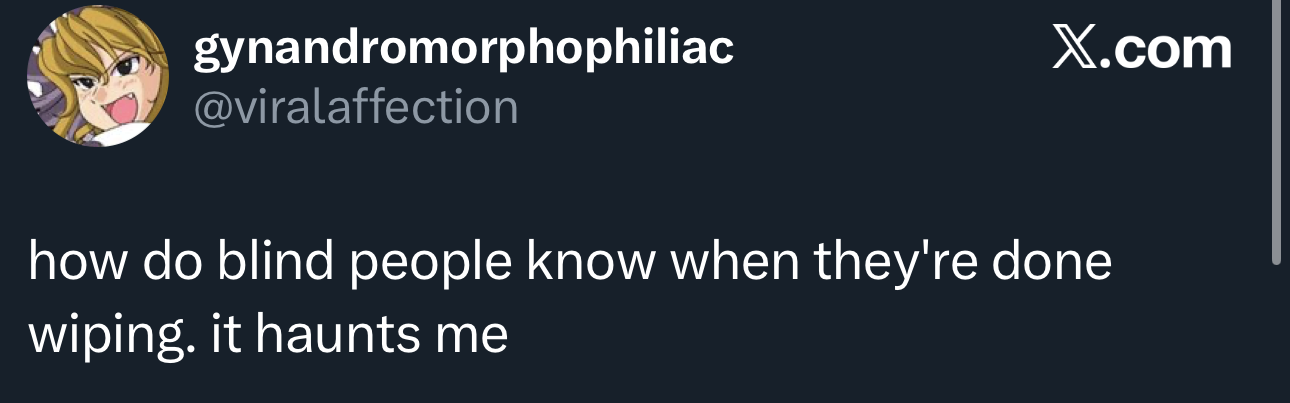Image resolution: width=1290 pixels, height=403 pixels.
Task: Click the X.com watermark text
Action: coord(1140,49)
